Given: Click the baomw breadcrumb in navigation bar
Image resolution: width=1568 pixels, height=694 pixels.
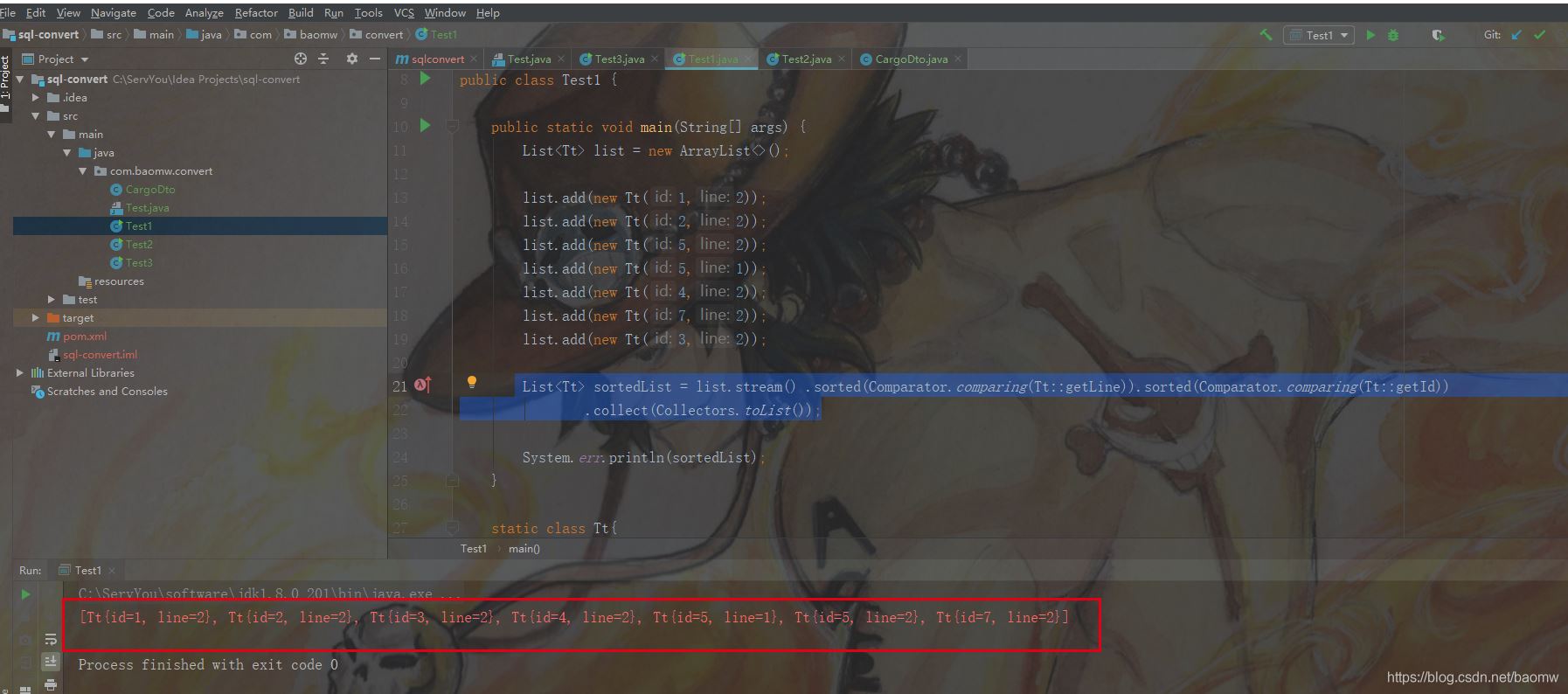Looking at the screenshot, I should pos(318,35).
